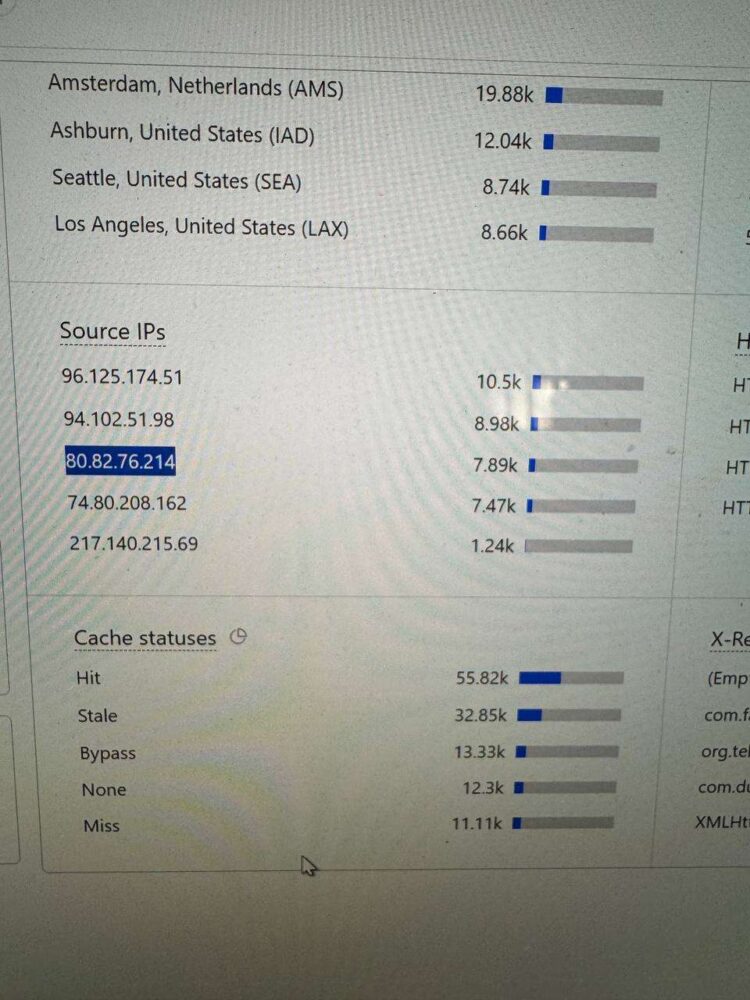Click the Source IPs heading
Viewport: 750px width, 1000px height.
click(112, 331)
